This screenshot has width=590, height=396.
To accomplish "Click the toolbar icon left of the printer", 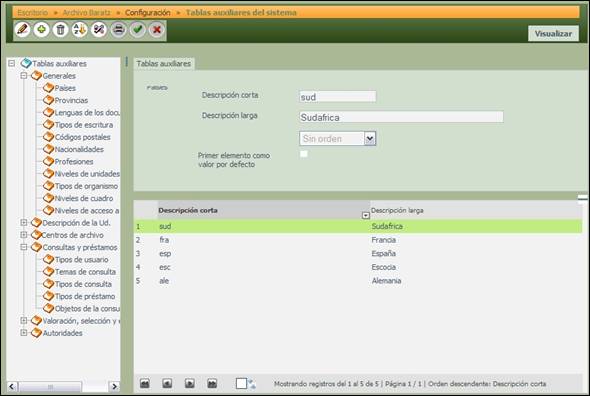I will (x=99, y=29).
